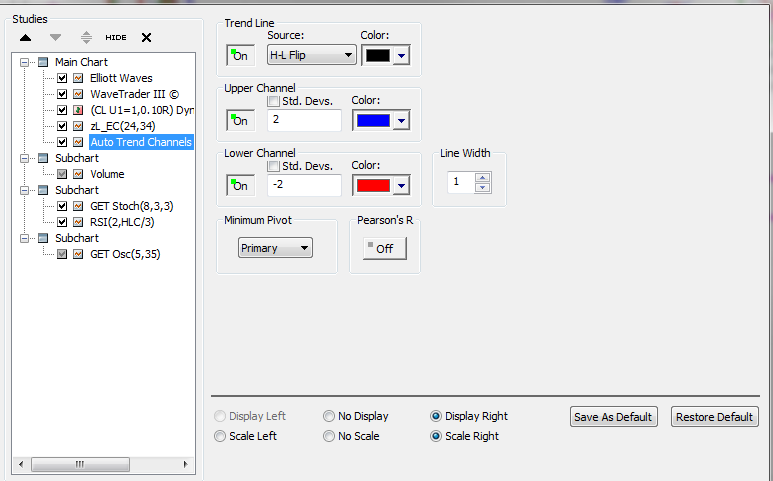Viewport: 773px width, 481px height.
Task: Decrease Line Width with down stepper
Action: click(x=483, y=187)
